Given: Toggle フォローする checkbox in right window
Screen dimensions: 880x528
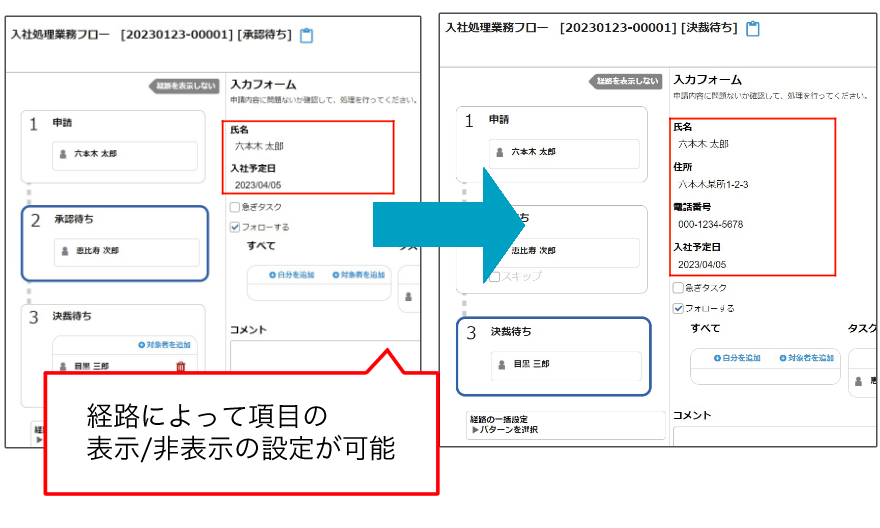Looking at the screenshot, I should coord(678,309).
